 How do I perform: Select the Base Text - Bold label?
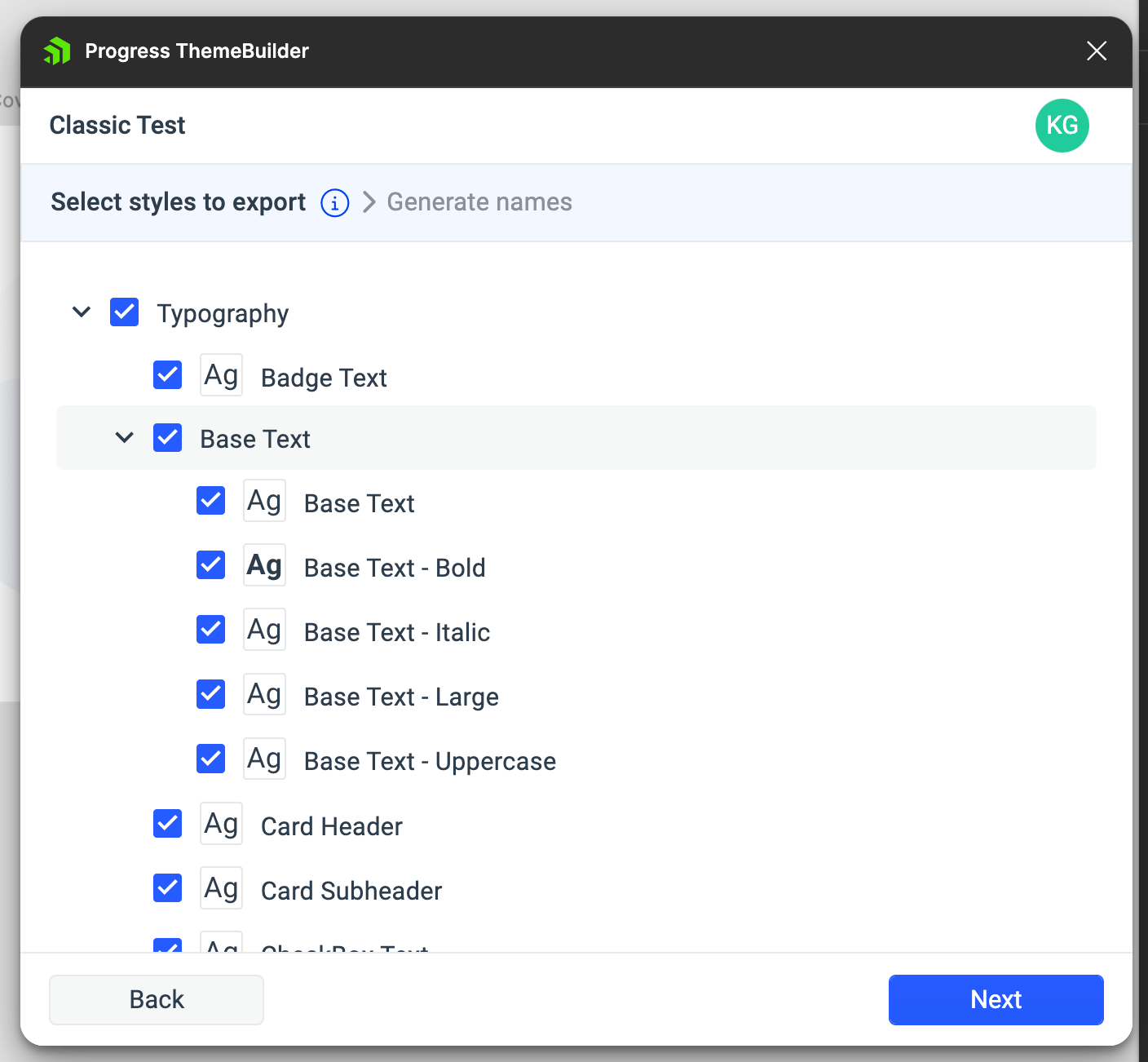point(395,568)
